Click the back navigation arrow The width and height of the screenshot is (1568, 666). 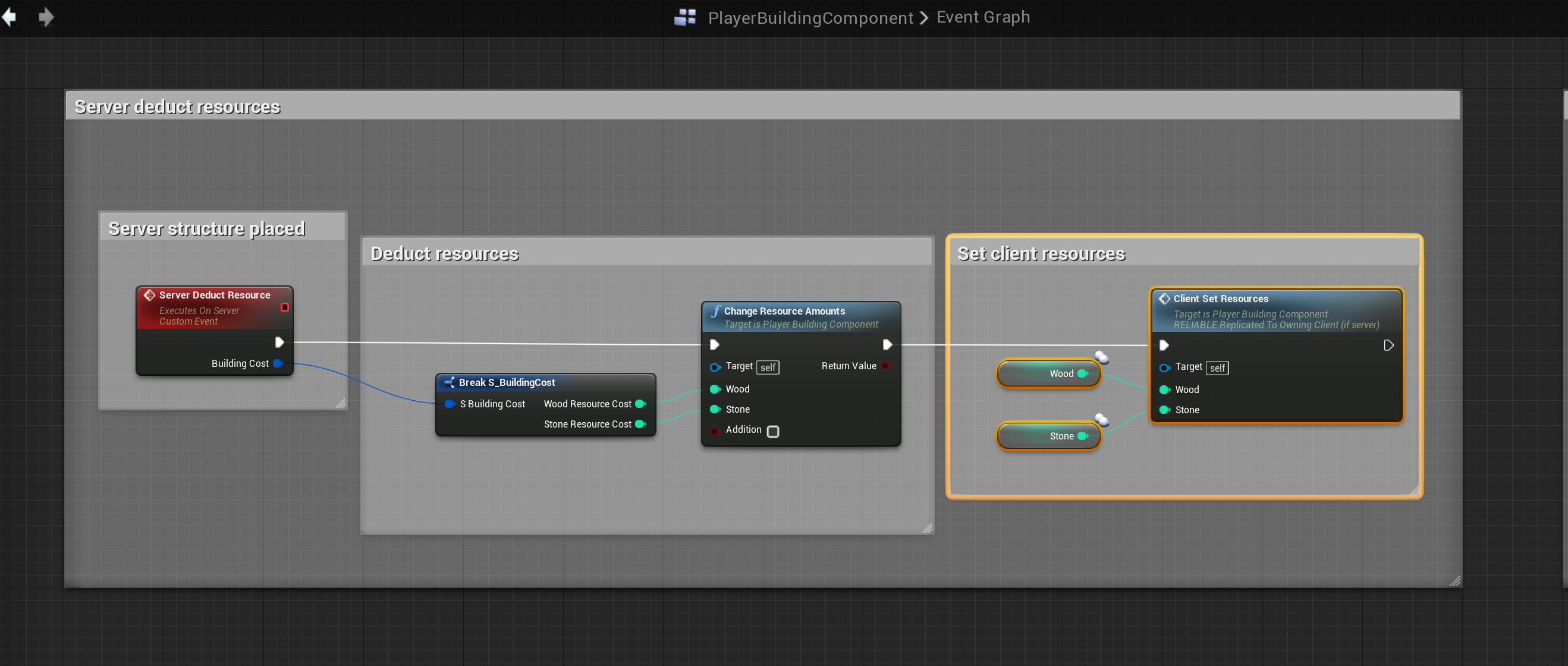pyautogui.click(x=9, y=17)
